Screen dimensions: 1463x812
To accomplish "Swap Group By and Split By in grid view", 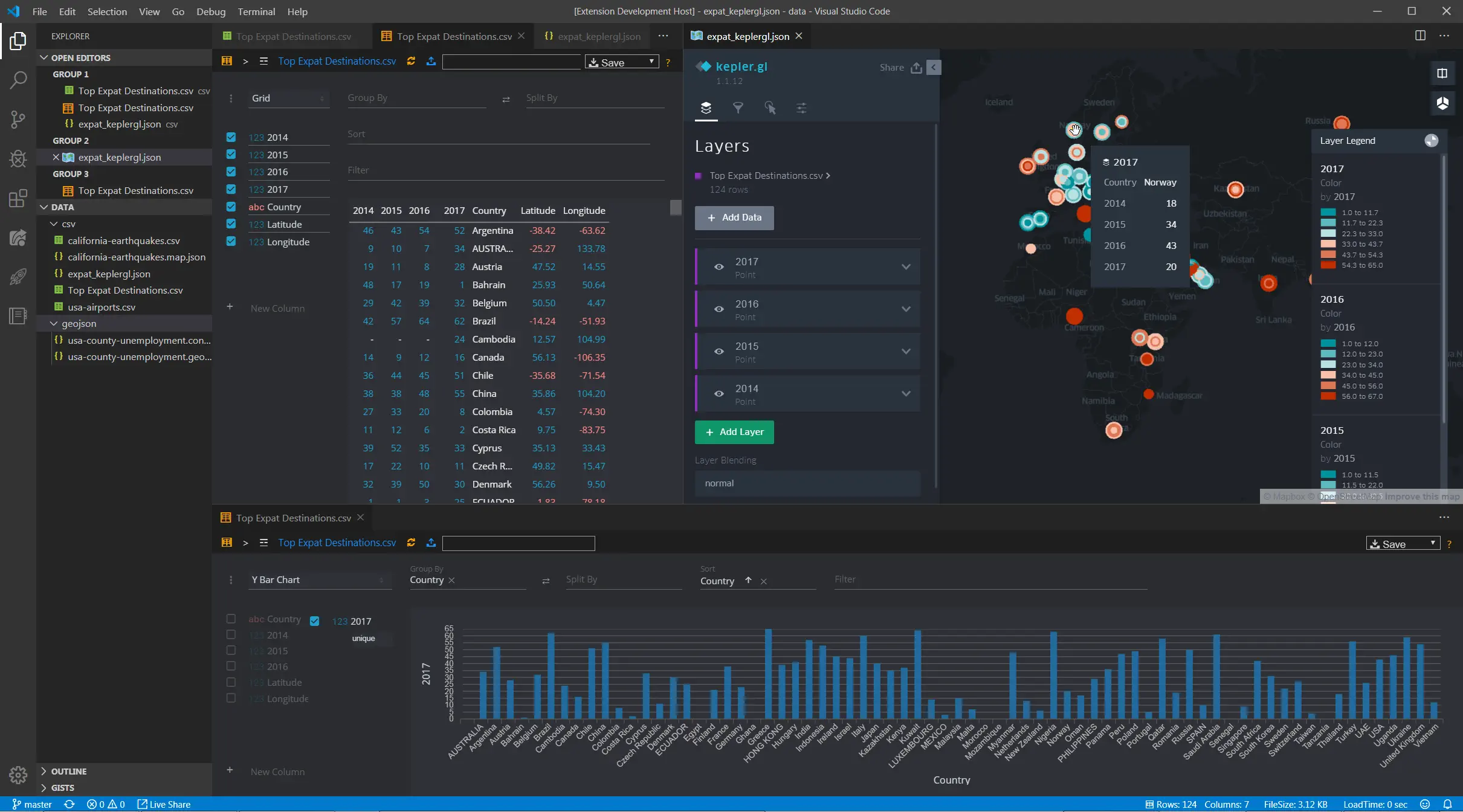I will (x=506, y=99).
